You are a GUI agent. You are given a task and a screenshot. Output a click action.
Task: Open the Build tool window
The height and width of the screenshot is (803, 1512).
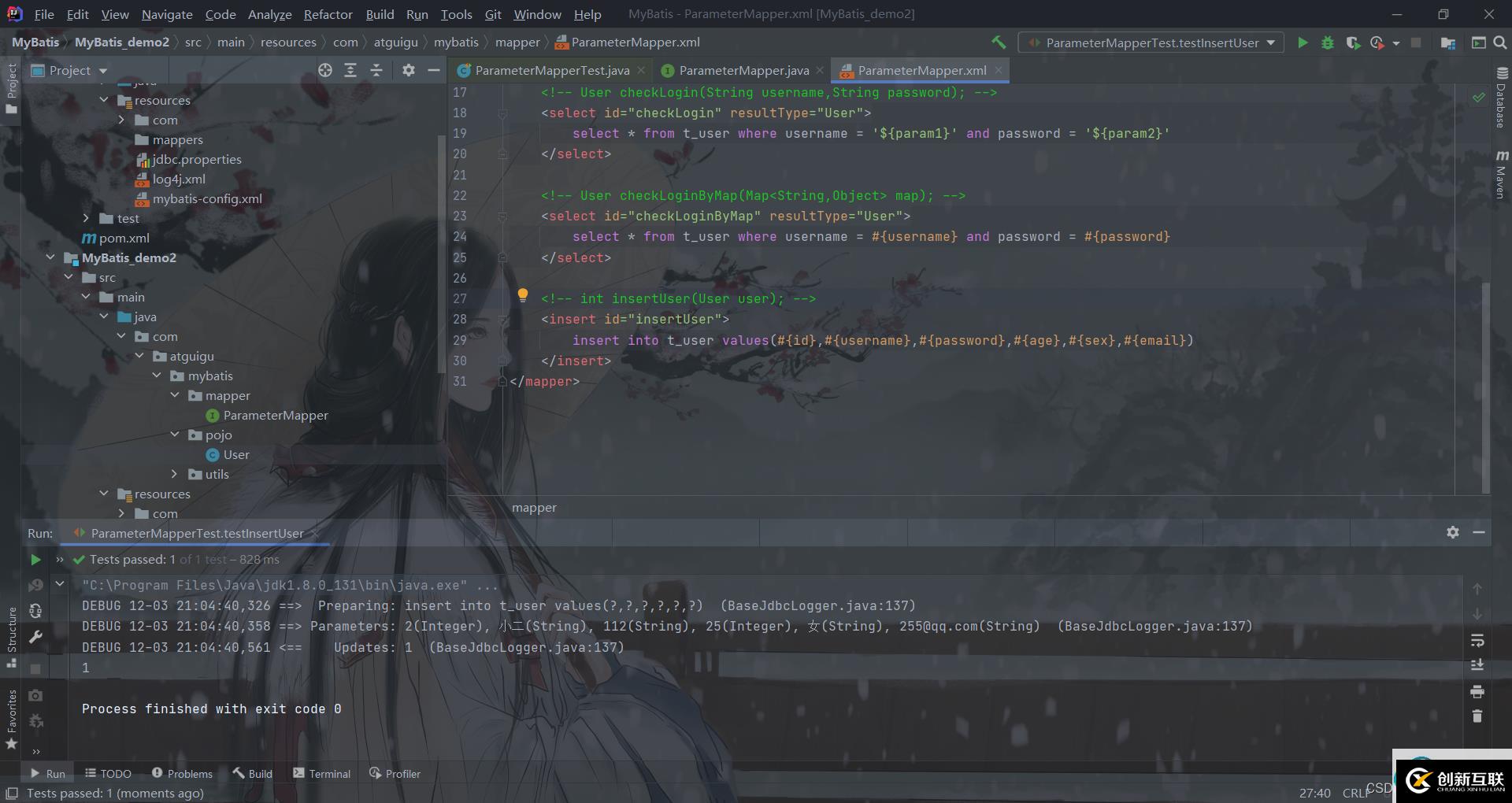[252, 774]
